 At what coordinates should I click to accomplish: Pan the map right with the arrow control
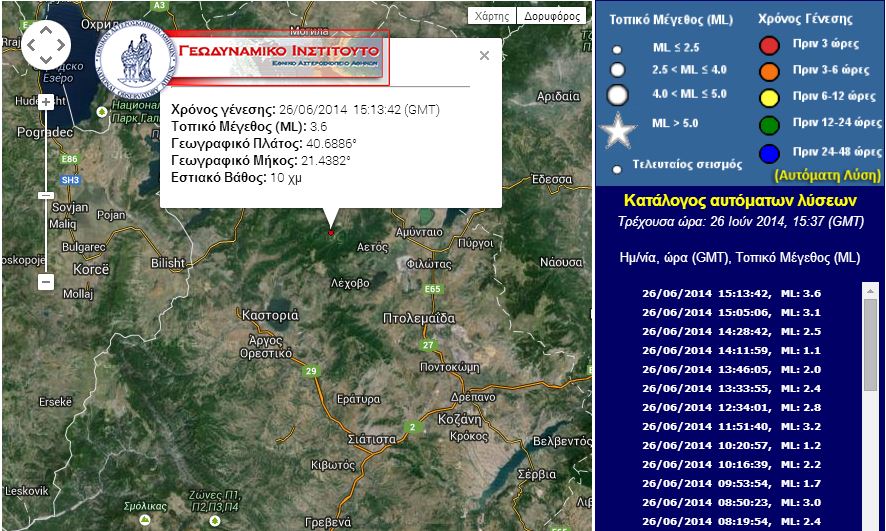tap(62, 45)
